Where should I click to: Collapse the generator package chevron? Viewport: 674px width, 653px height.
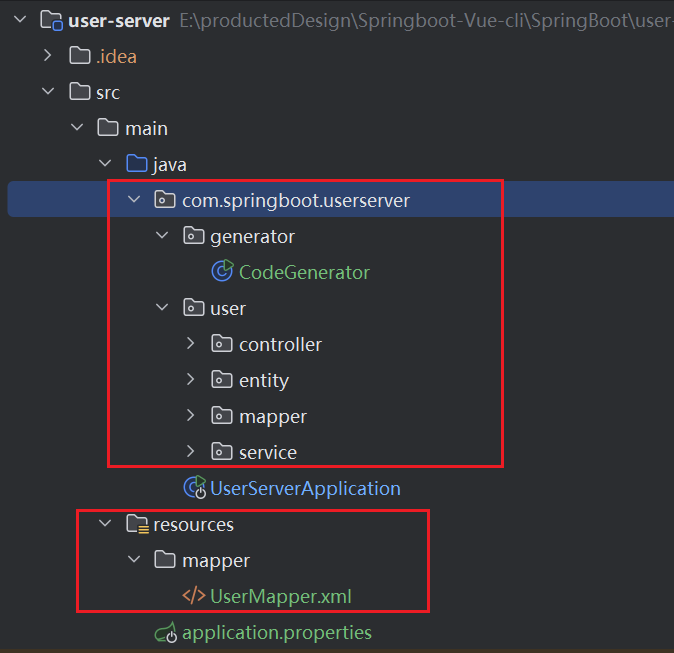pos(163,236)
